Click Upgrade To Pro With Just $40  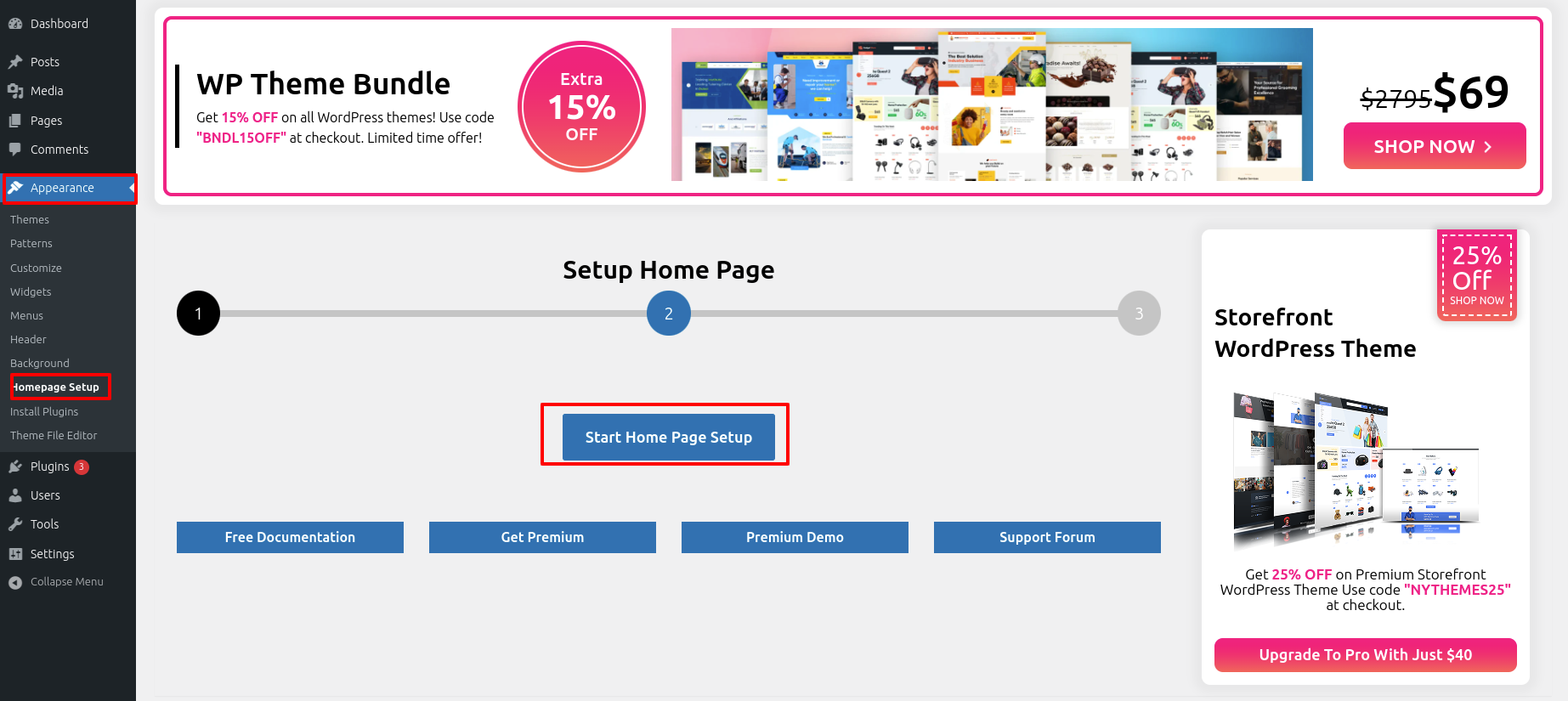(x=1366, y=655)
